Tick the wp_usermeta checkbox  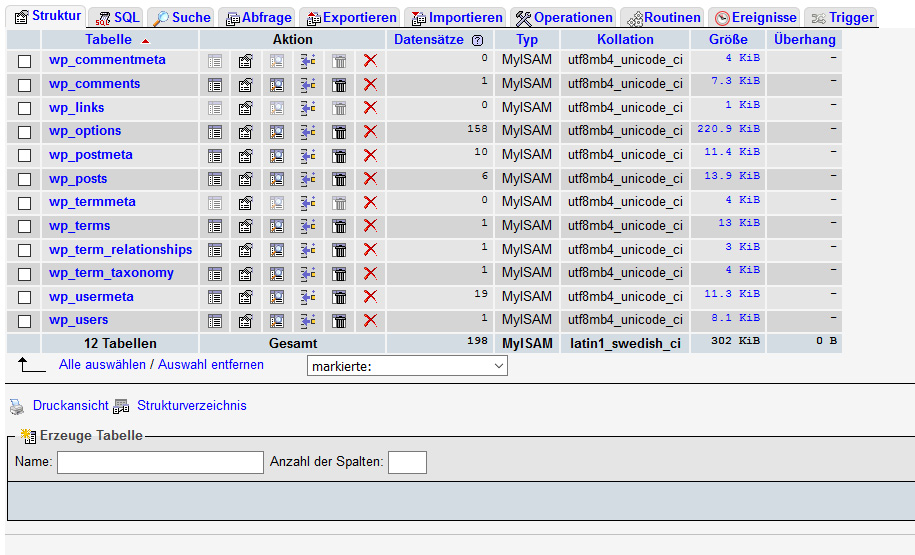[25, 298]
